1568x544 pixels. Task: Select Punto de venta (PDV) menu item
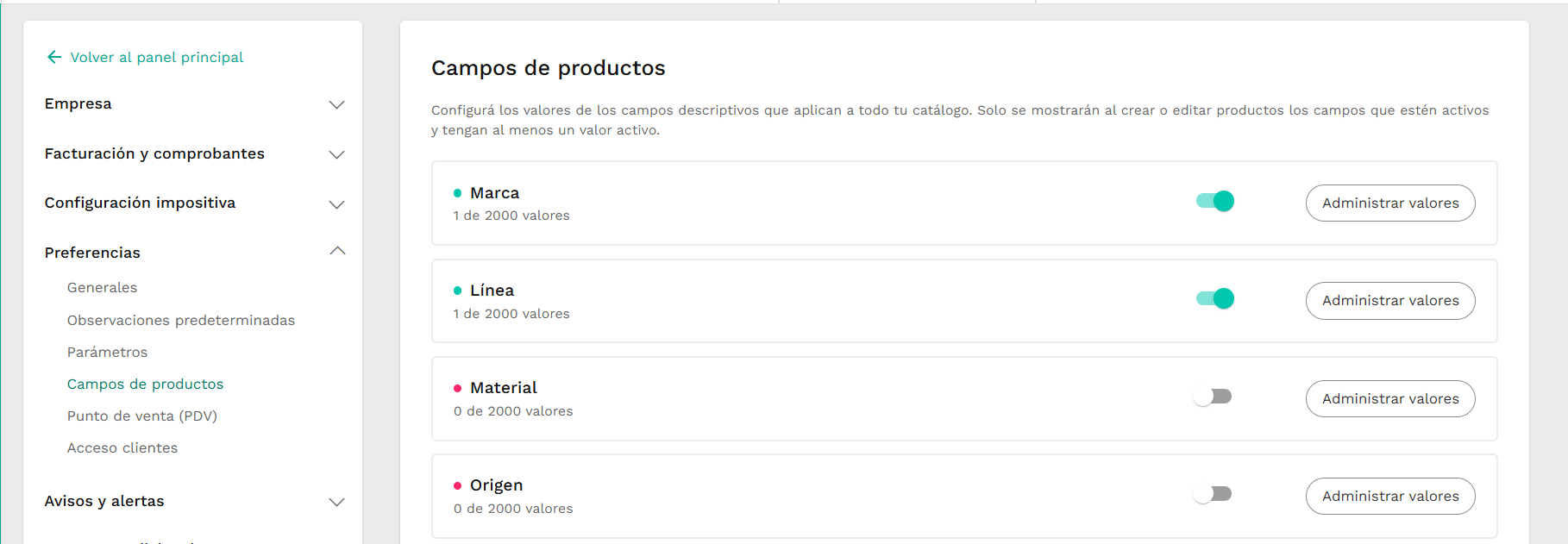142,416
